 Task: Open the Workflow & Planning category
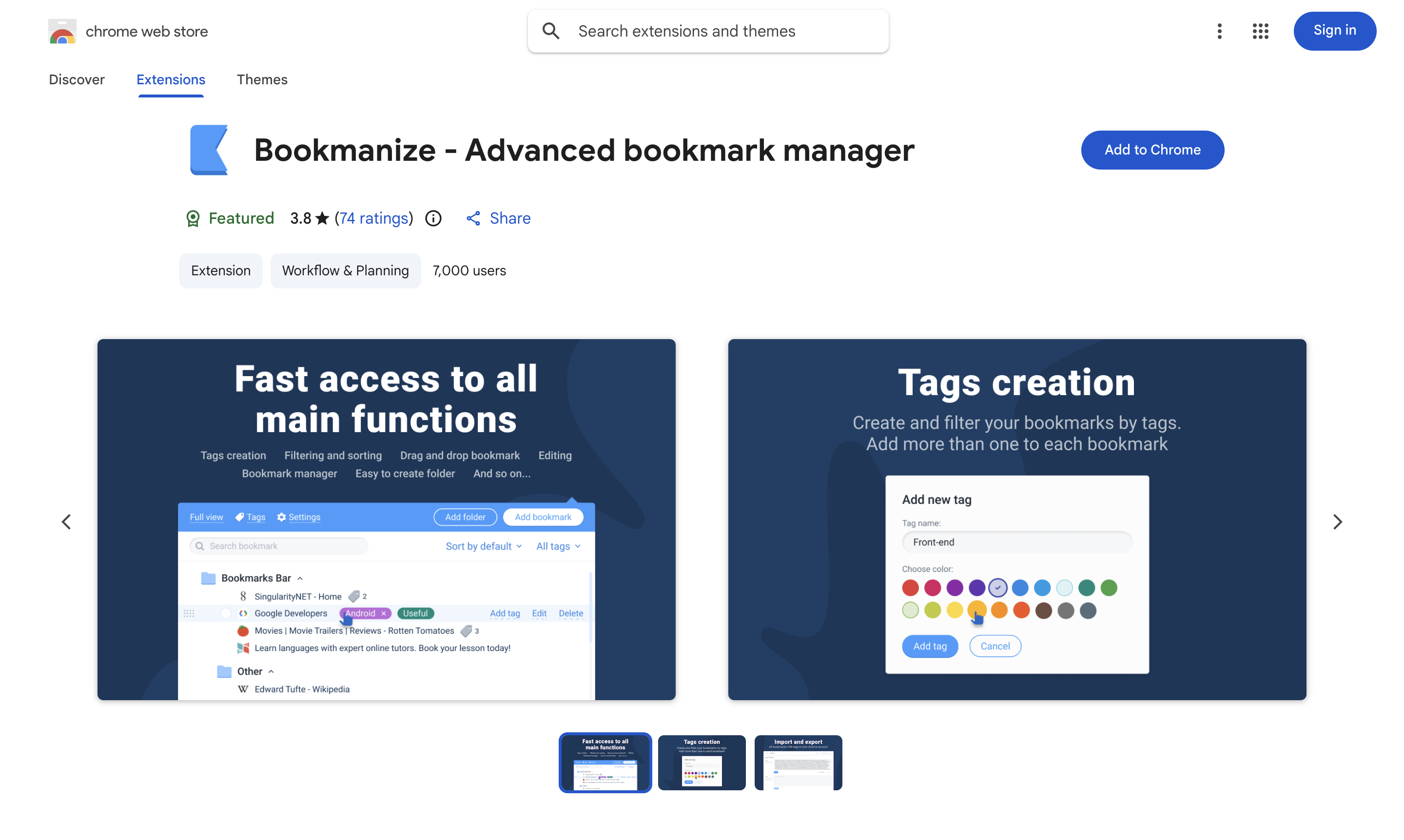346,270
